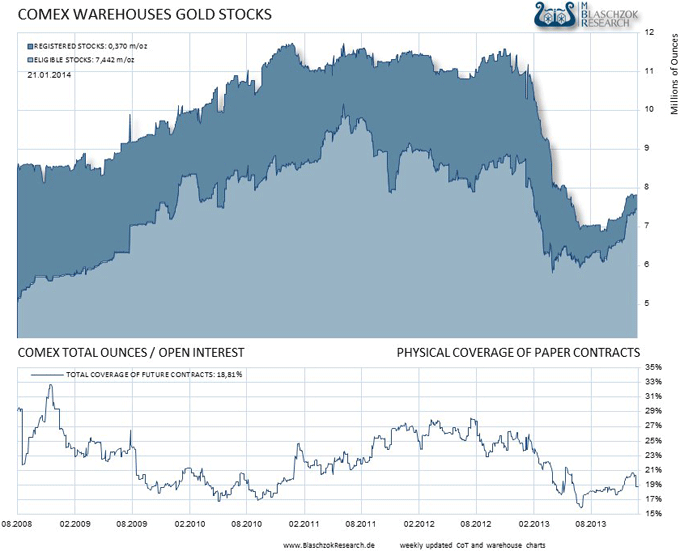This screenshot has height=551, width=680.
Task: Click the 'BLASCHZOK RESEARCH' logo text
Action: coord(609,15)
